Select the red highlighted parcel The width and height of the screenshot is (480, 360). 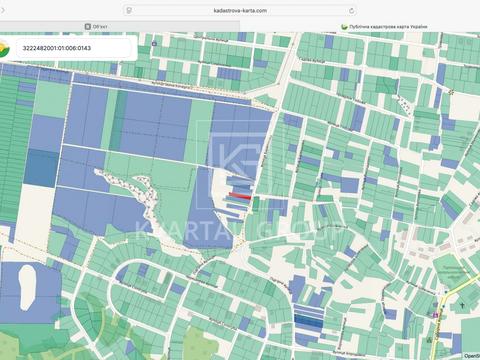240,196
